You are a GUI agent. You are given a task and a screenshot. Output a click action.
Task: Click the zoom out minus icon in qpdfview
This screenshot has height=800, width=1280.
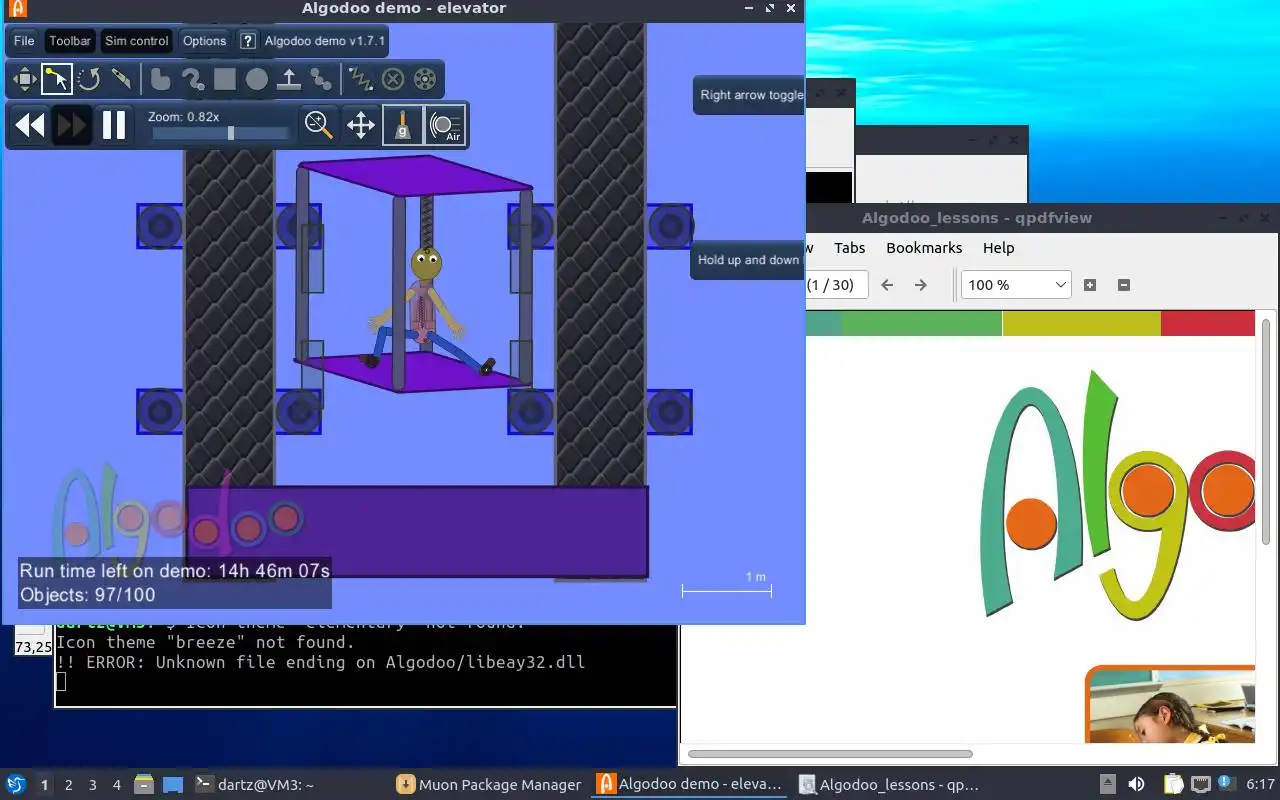click(x=1123, y=285)
